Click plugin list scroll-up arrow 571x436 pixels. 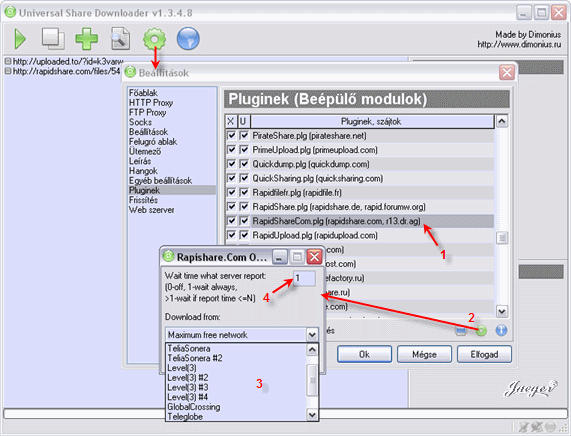pos(501,121)
